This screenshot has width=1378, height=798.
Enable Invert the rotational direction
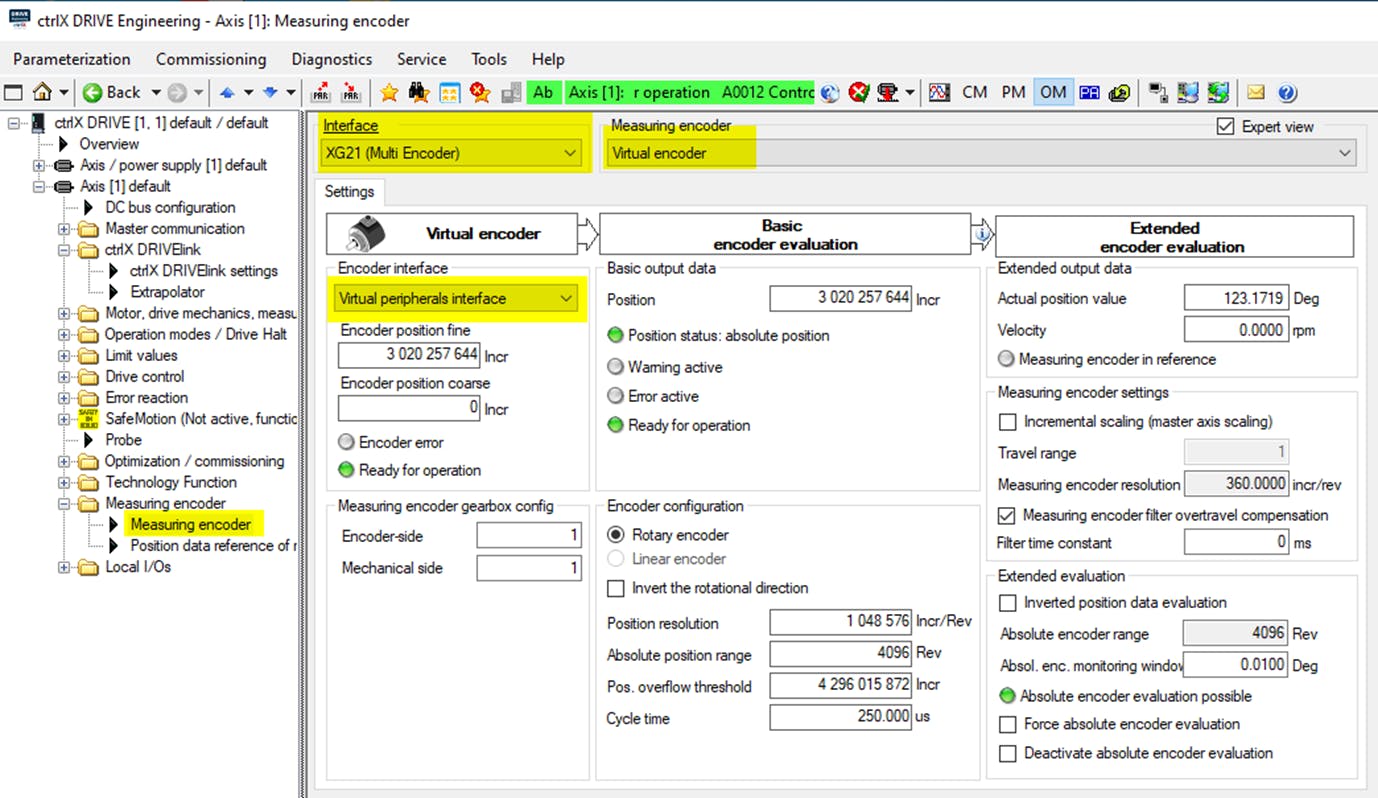click(x=616, y=588)
